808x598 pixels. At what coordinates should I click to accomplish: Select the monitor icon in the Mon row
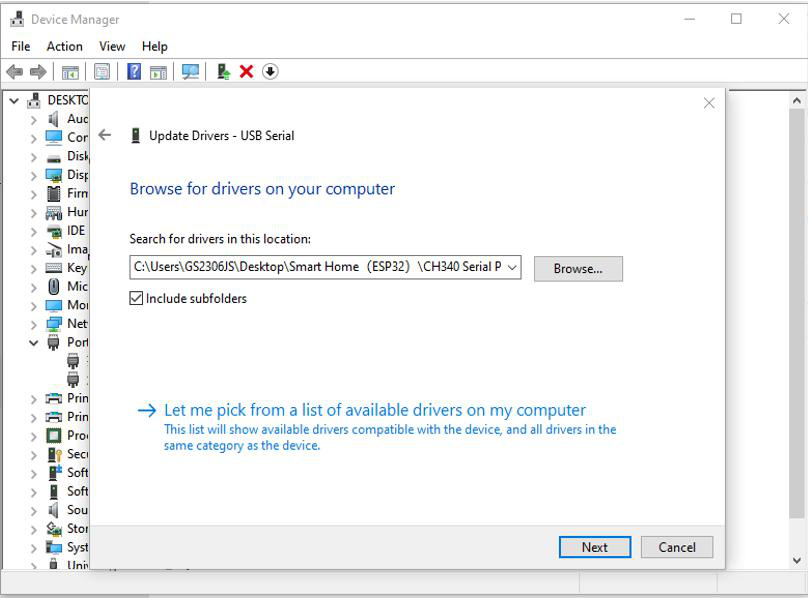[x=54, y=305]
